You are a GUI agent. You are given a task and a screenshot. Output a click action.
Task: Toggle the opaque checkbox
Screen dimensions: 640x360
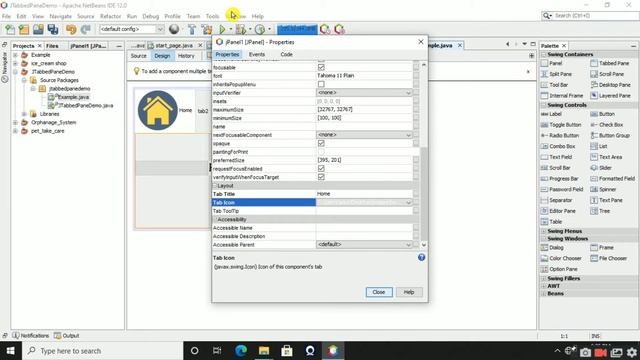tap(321, 143)
